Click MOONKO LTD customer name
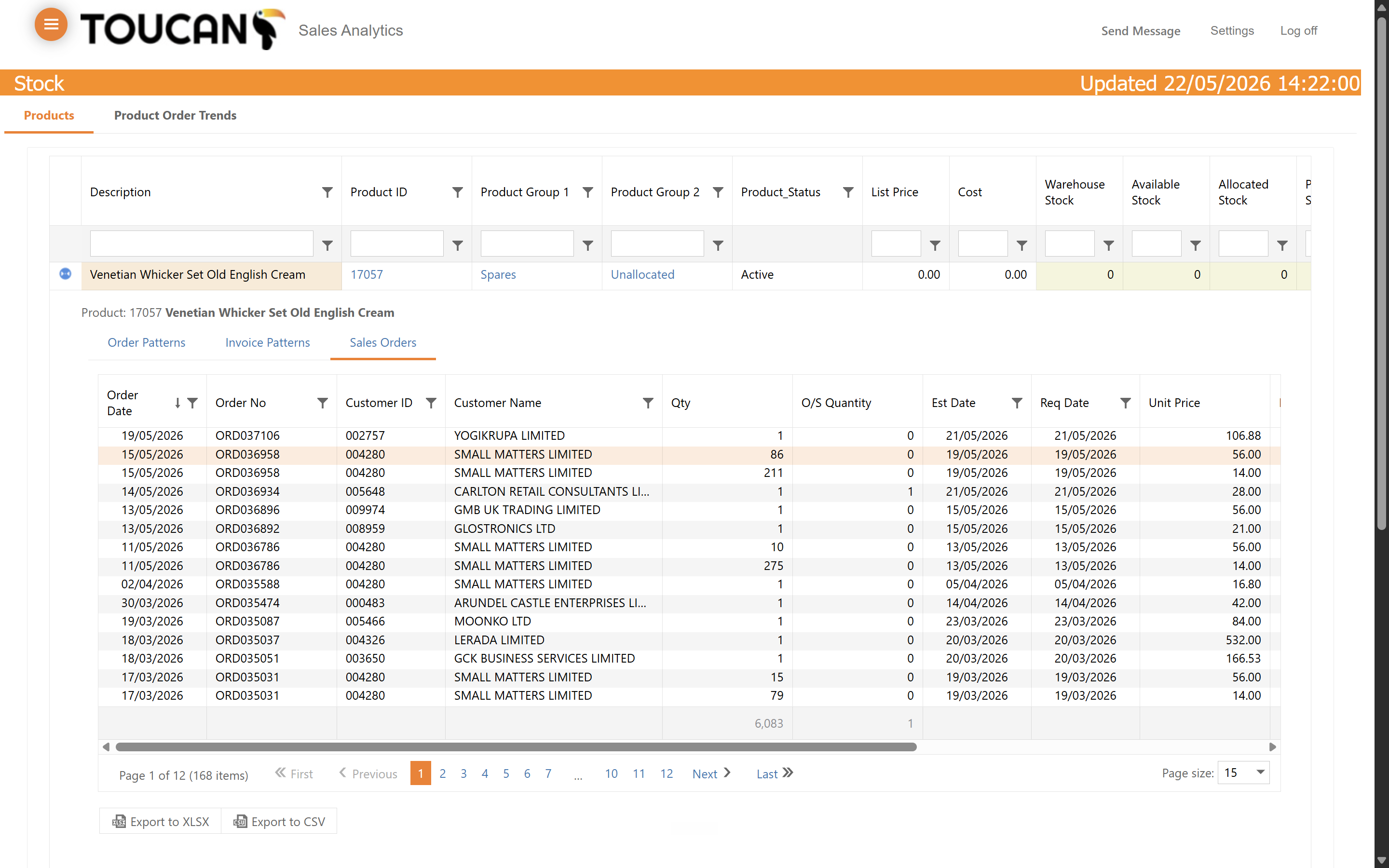This screenshot has width=1389, height=868. coord(492,621)
